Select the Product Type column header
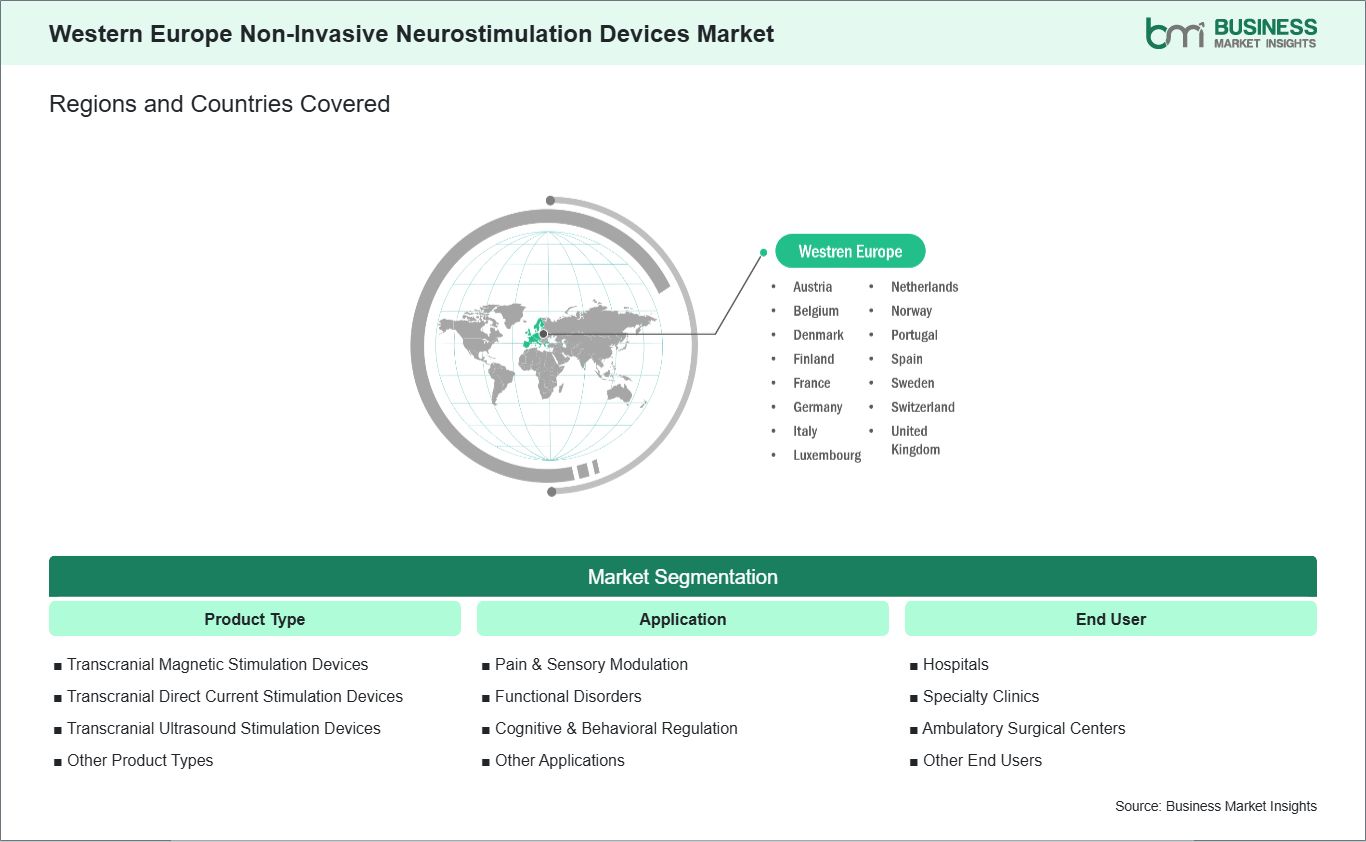 (255, 619)
